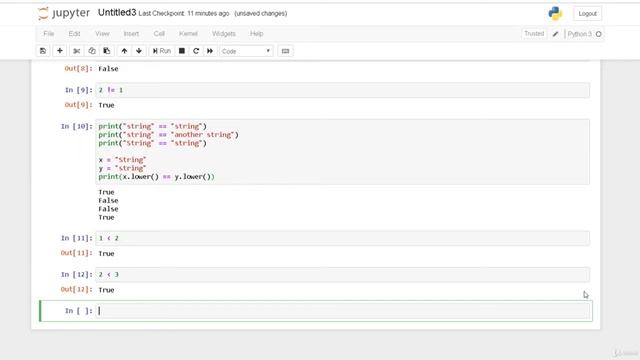The width and height of the screenshot is (640, 360).
Task: Click the Jupyter logo
Action: (x=64, y=13)
